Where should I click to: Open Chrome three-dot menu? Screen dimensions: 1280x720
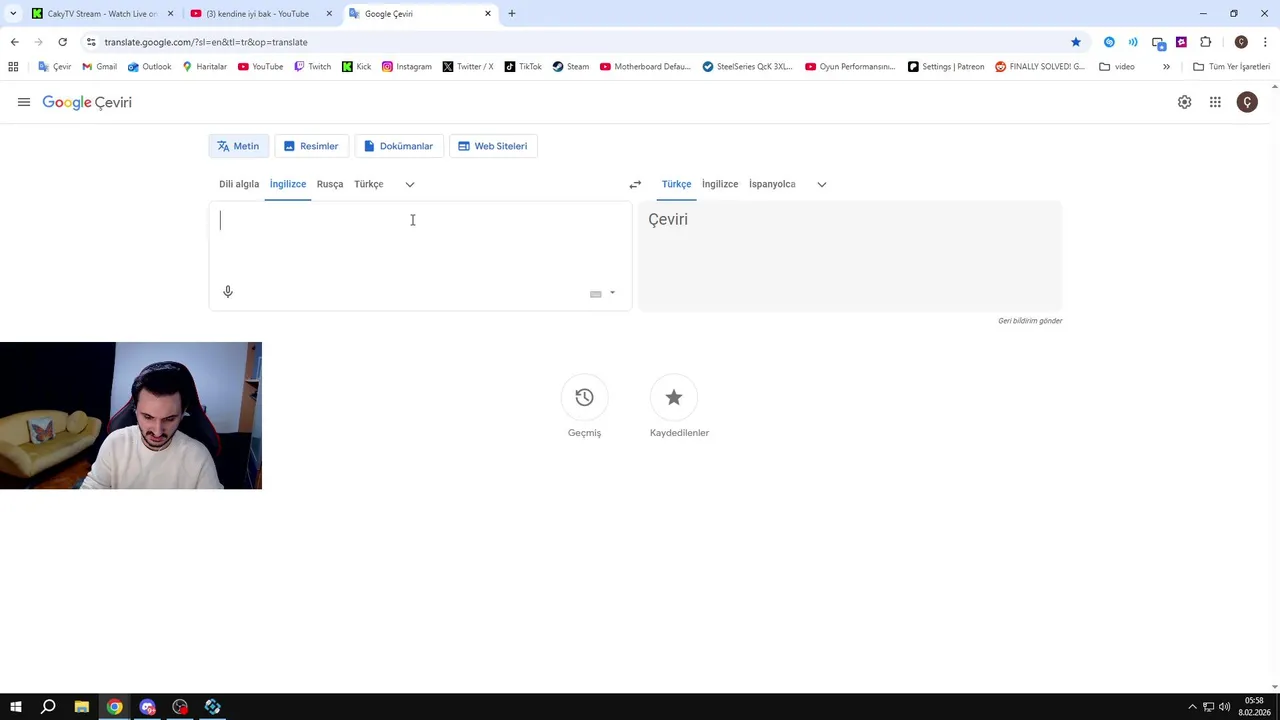pyautogui.click(x=1266, y=42)
